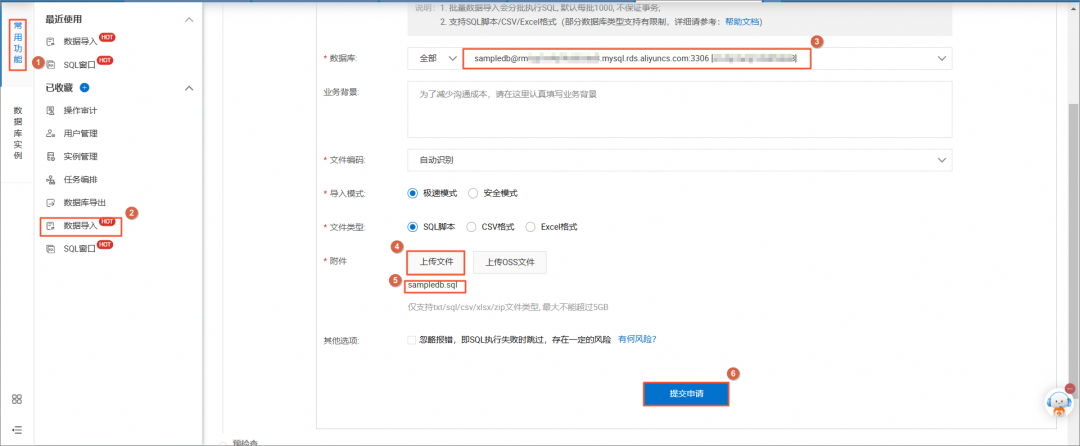Open the four-squares grid icon in left rail
The image size is (1080, 446).
(x=17, y=399)
